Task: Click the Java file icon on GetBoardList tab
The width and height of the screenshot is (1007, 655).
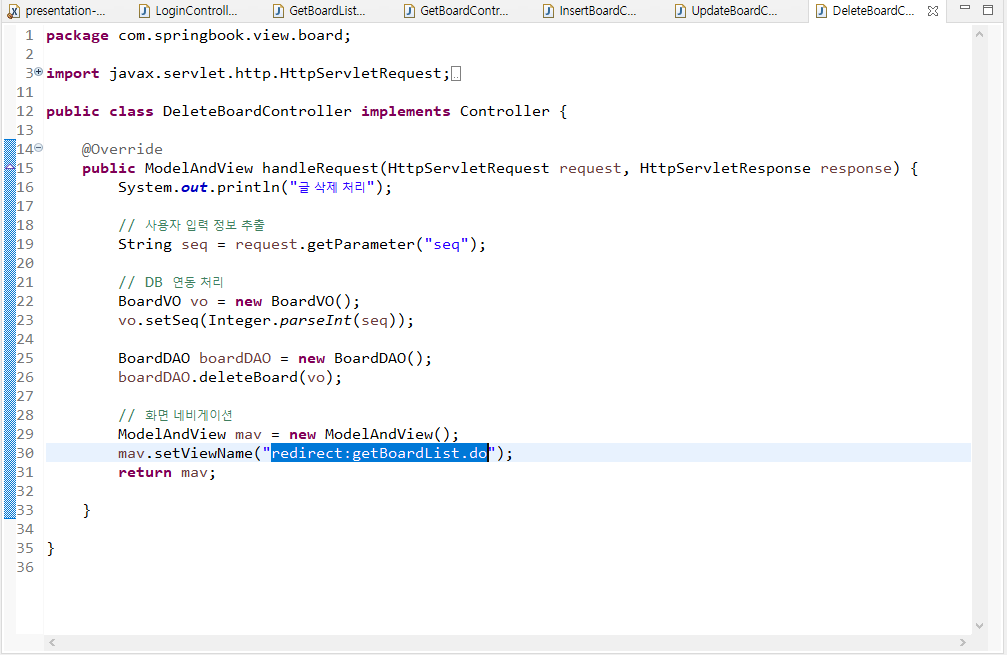Action: click(278, 11)
